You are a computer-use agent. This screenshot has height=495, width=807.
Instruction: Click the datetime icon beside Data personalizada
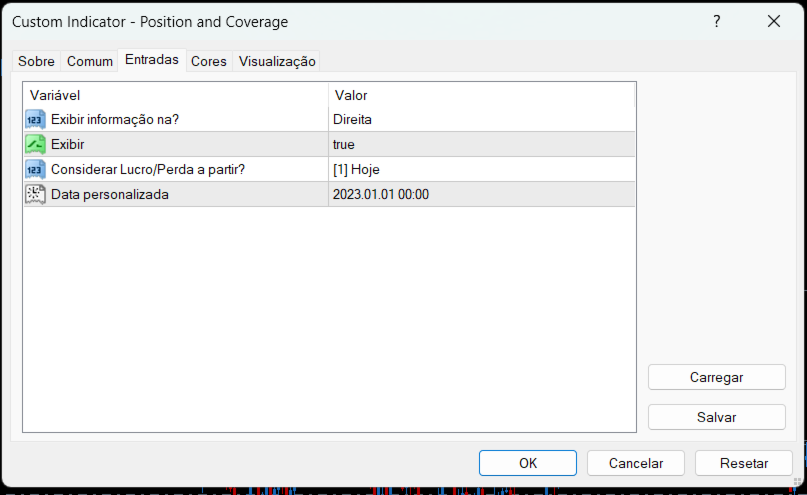coord(35,195)
